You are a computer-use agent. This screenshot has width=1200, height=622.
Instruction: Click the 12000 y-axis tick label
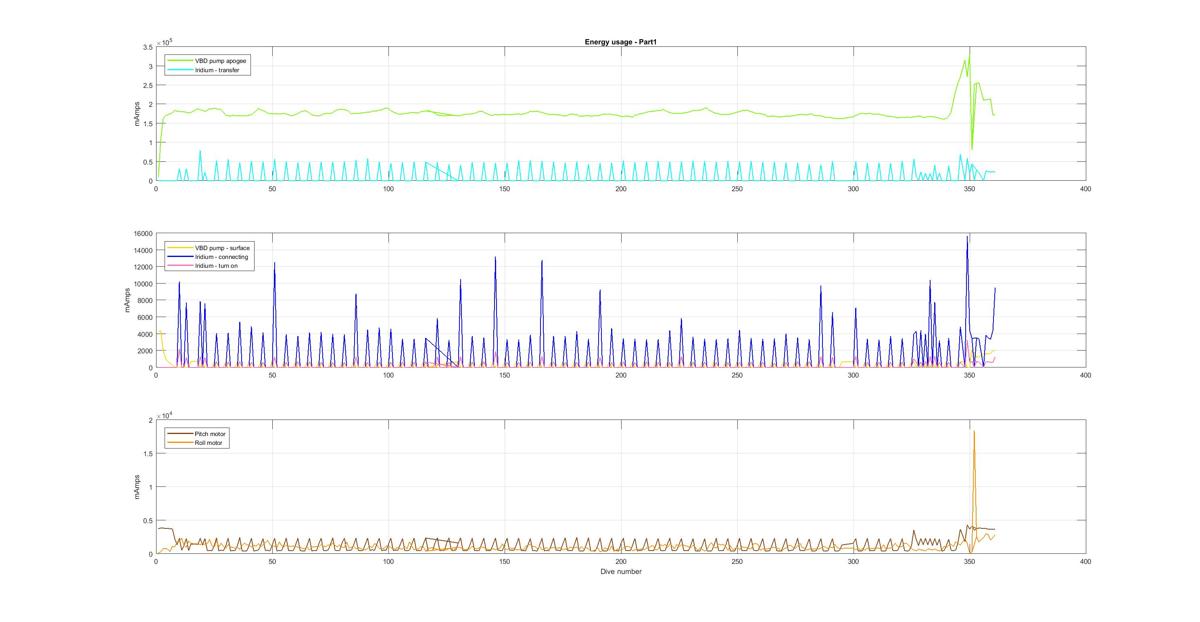(142, 267)
